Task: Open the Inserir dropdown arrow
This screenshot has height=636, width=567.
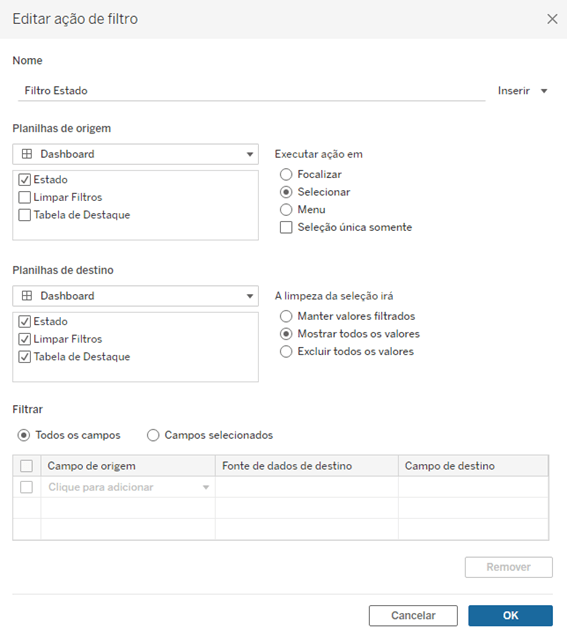Action: click(544, 91)
